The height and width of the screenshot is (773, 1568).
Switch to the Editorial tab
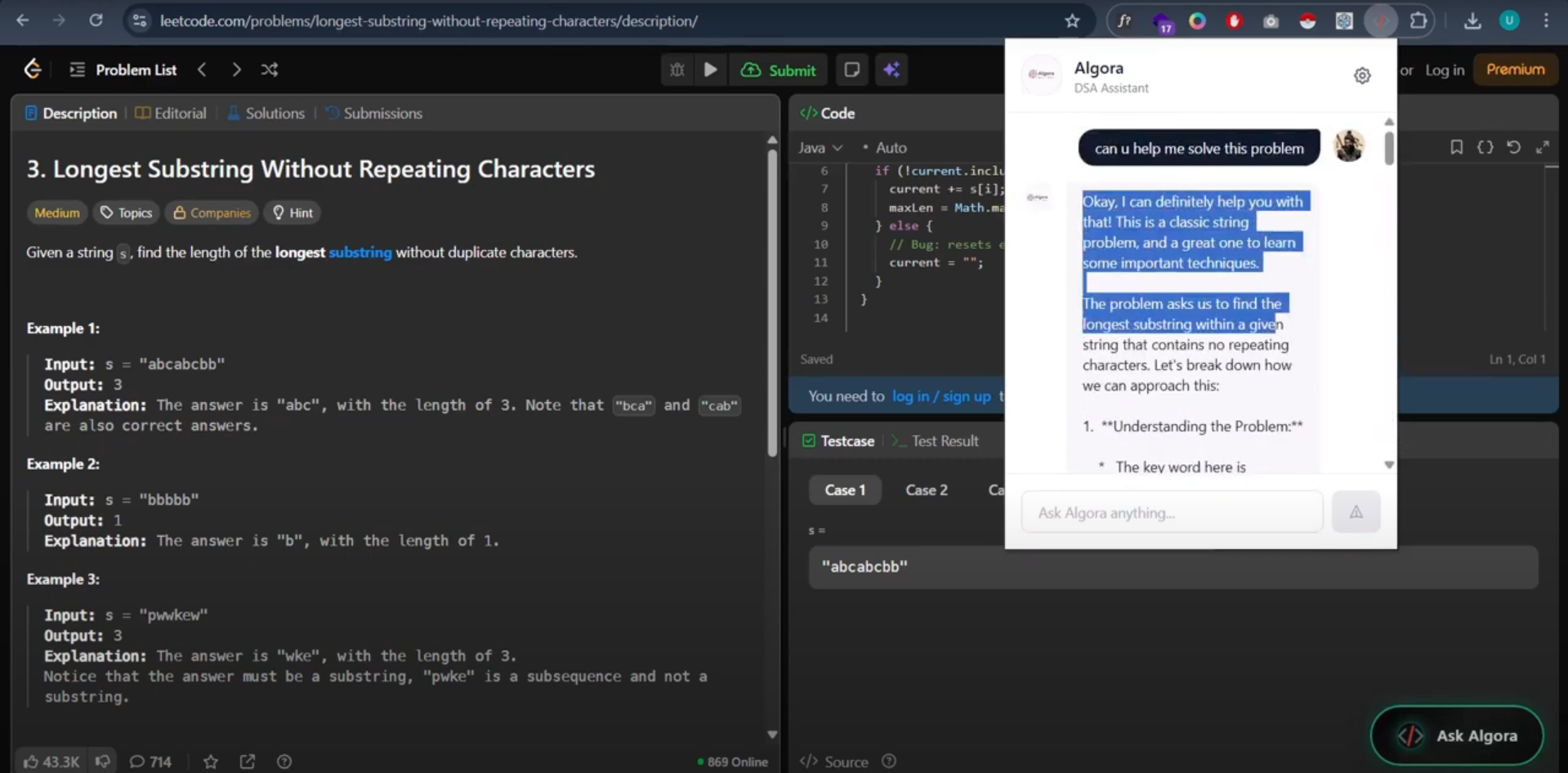[171, 114]
